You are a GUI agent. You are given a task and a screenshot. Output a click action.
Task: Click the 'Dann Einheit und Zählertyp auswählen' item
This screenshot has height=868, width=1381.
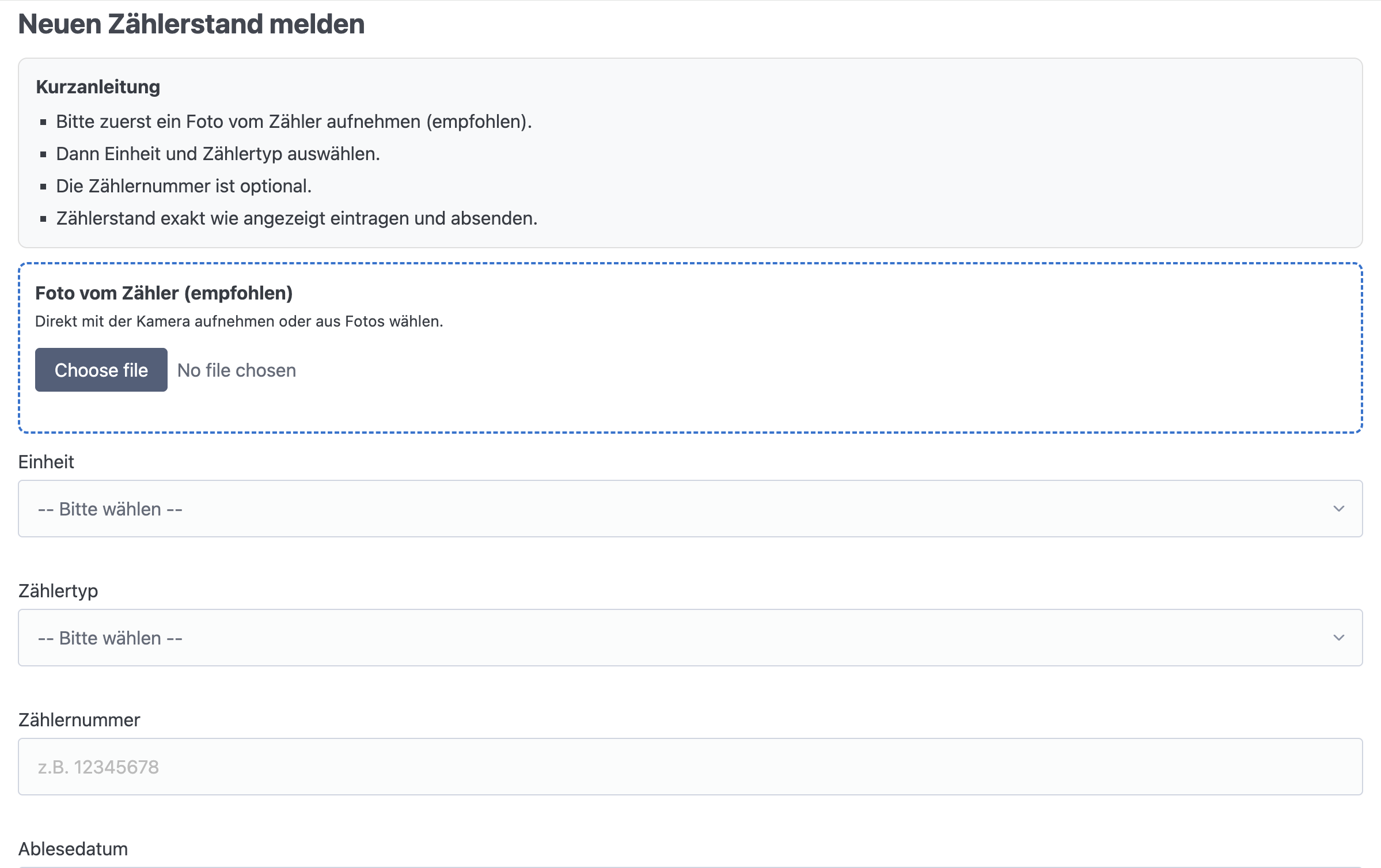(218, 154)
